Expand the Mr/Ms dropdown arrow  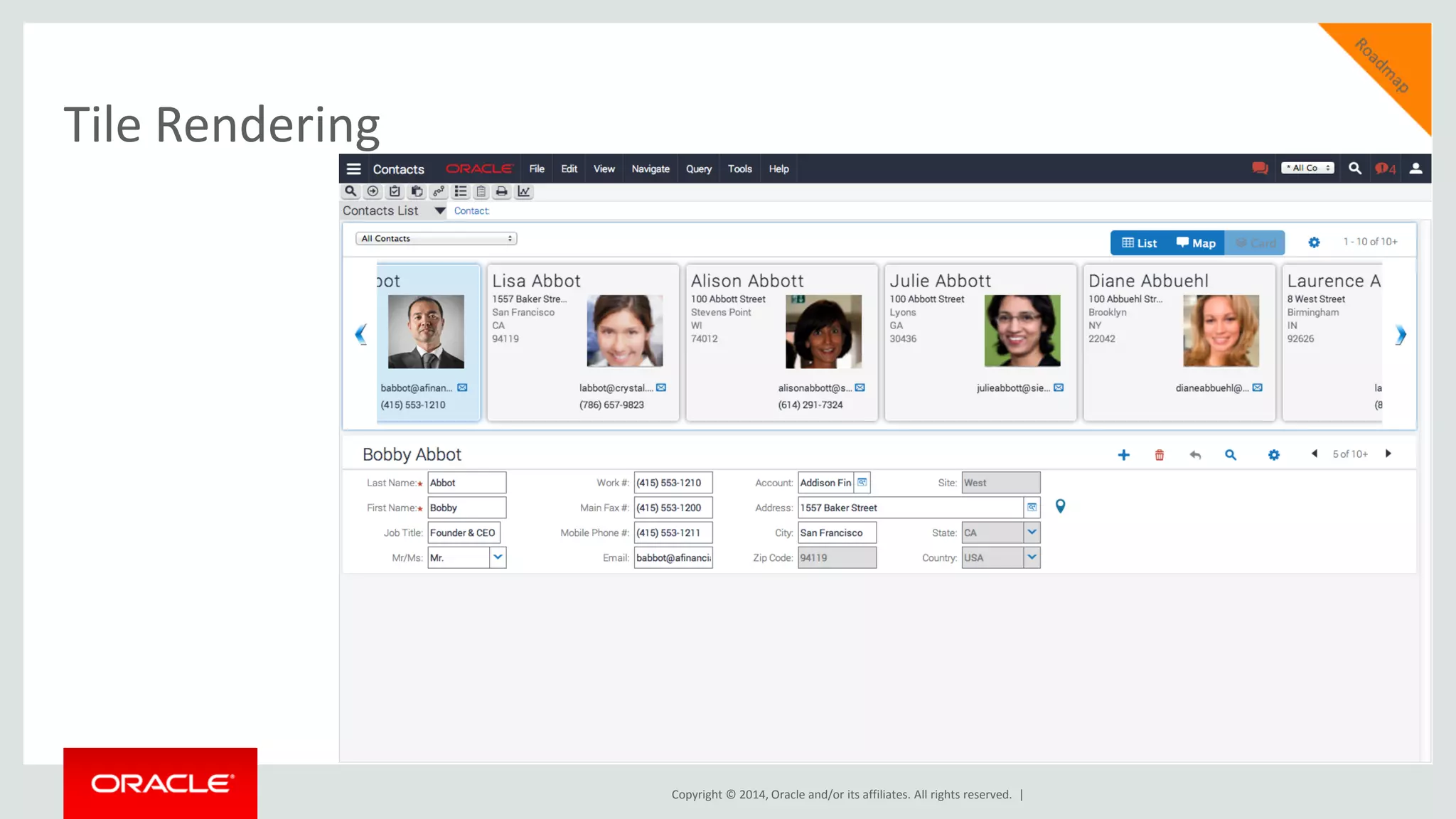(x=498, y=557)
